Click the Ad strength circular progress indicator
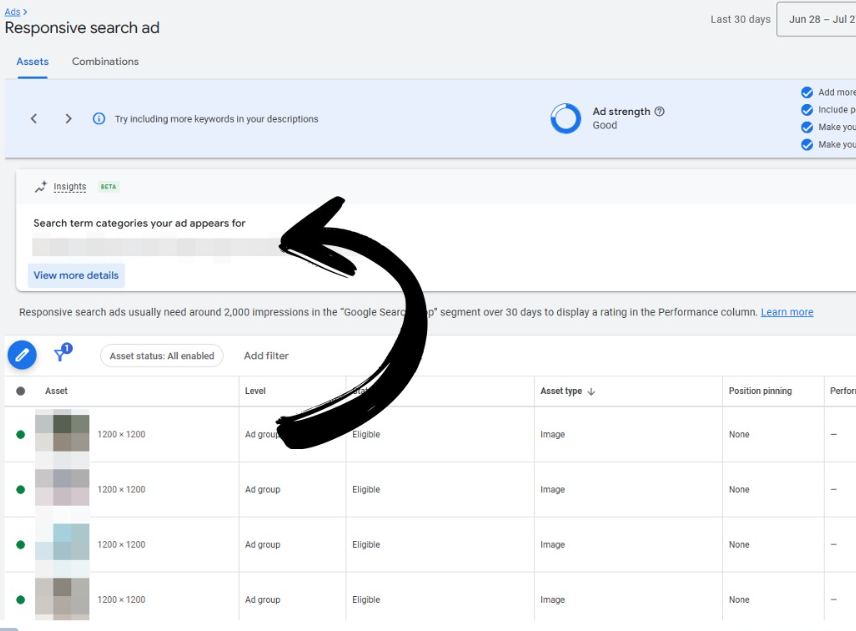The width and height of the screenshot is (856, 631). (566, 119)
